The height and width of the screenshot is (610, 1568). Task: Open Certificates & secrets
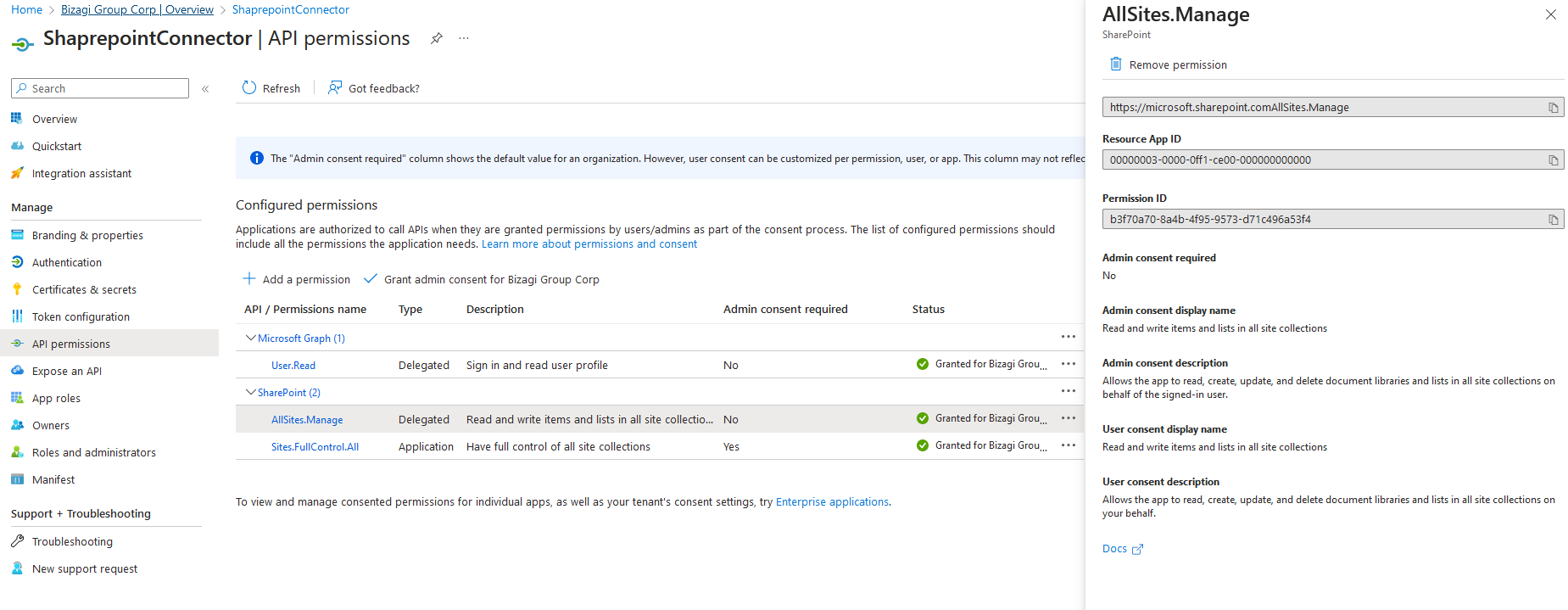(x=84, y=289)
